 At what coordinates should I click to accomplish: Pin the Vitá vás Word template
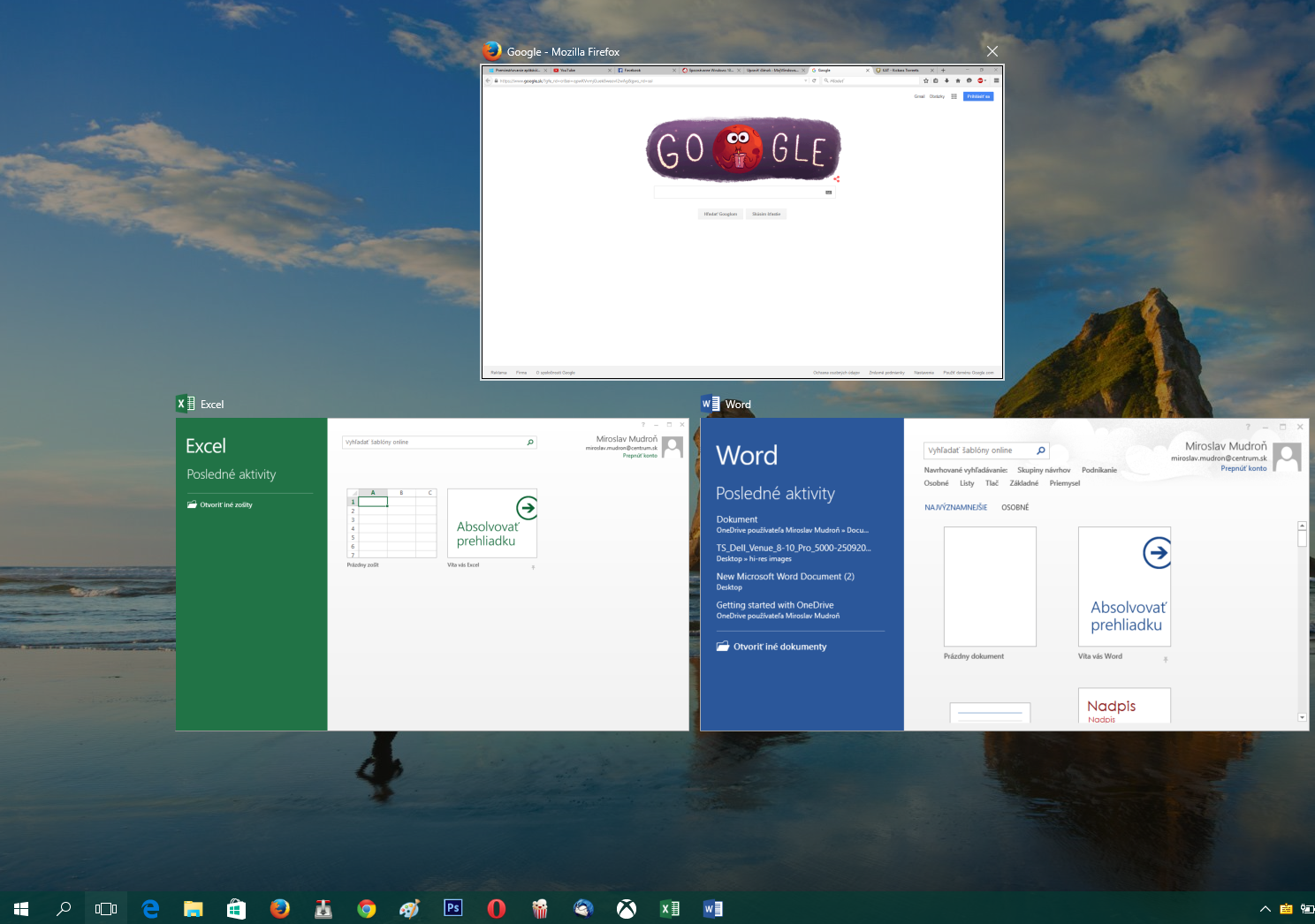[1166, 659]
